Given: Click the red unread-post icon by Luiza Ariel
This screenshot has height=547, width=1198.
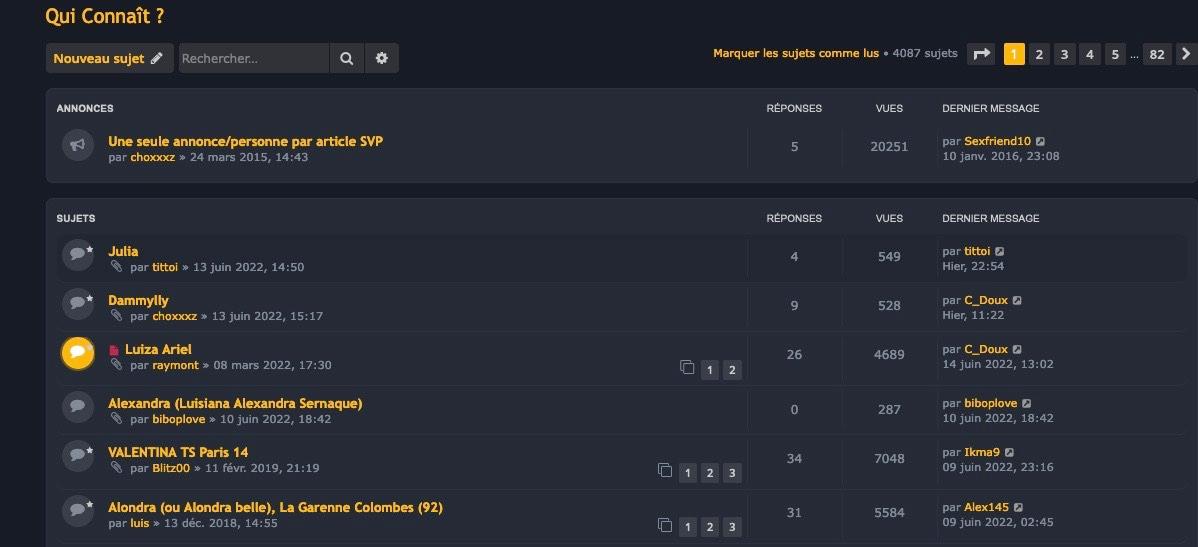Looking at the screenshot, I should [x=114, y=351].
